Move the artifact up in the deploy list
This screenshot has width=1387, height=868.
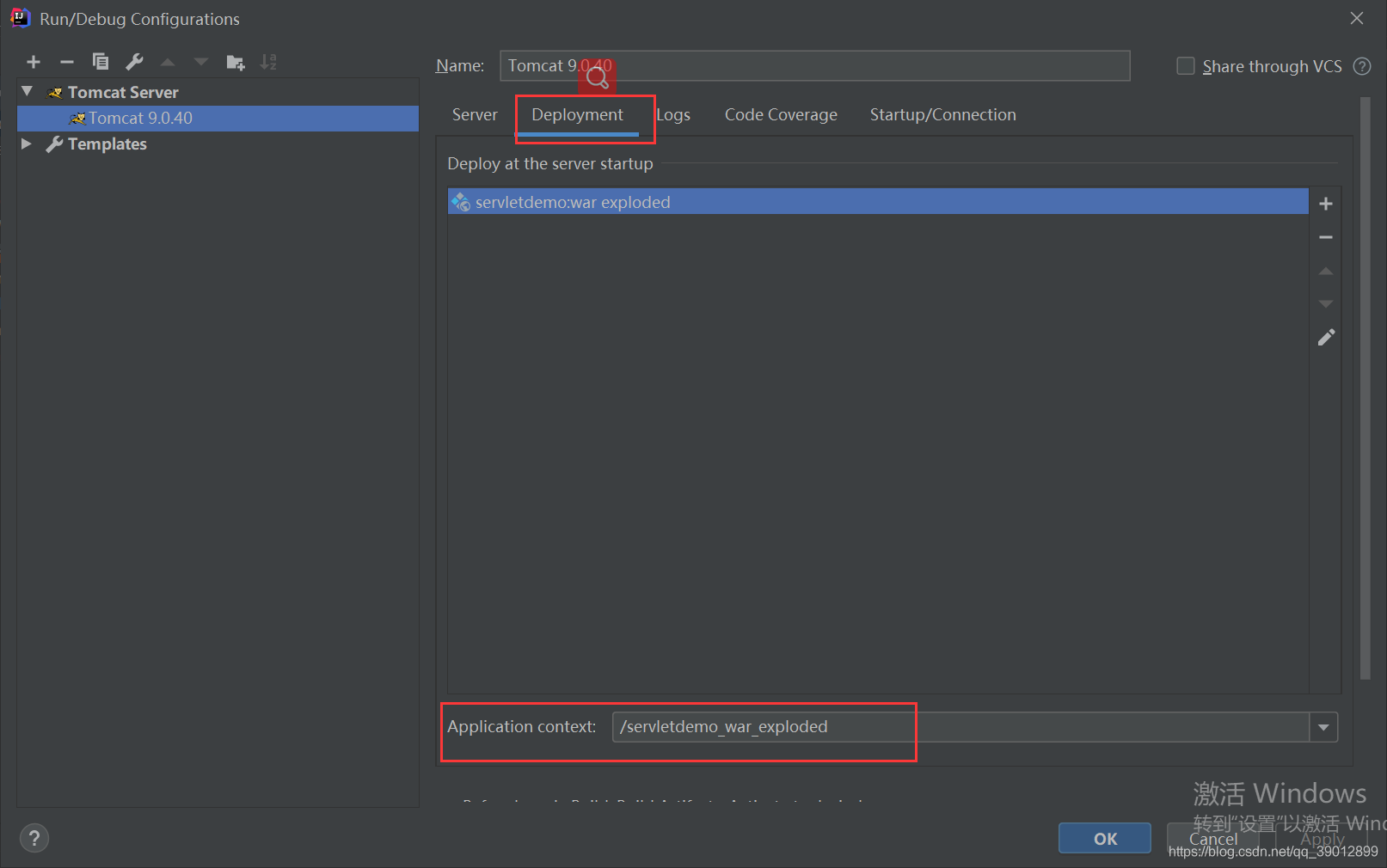tap(1326, 271)
